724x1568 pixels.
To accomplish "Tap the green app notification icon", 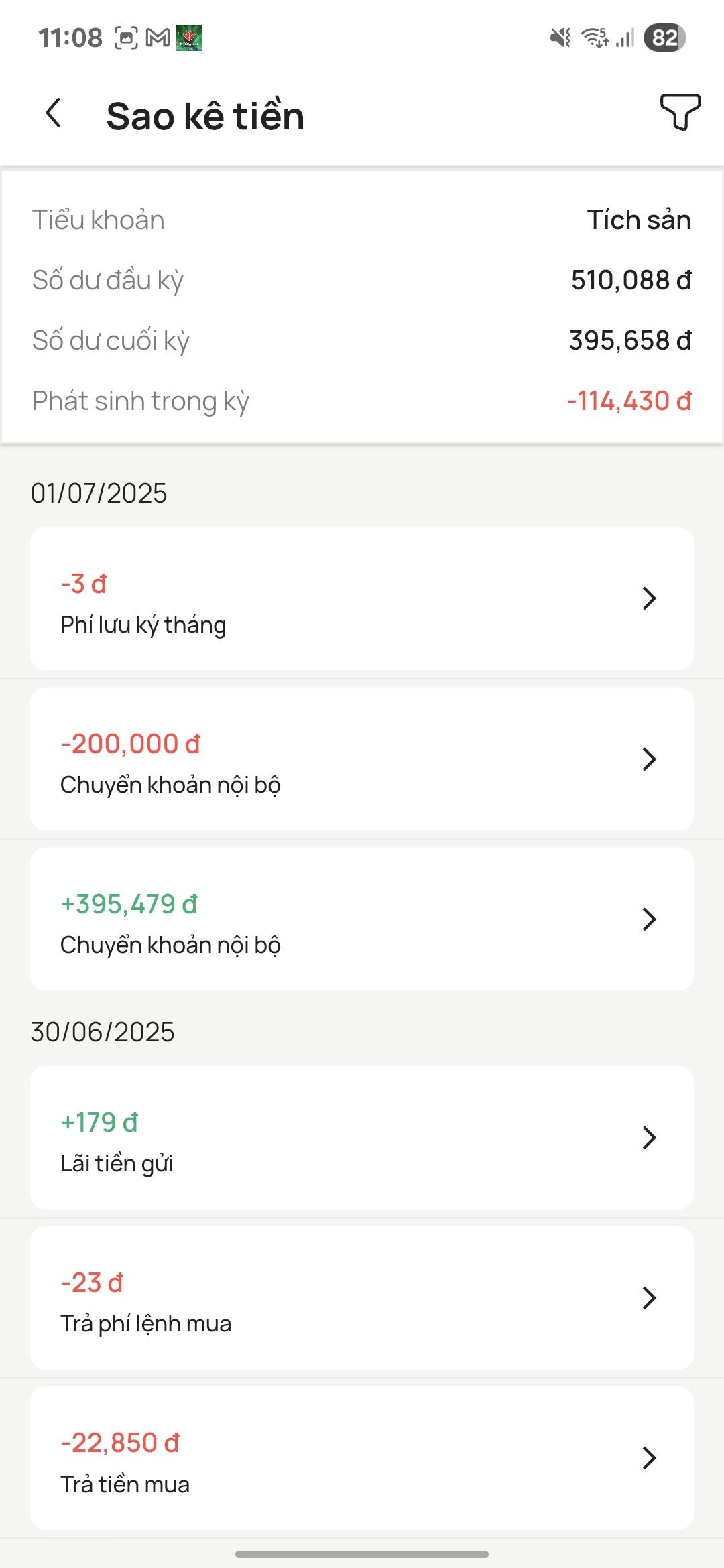I will 189,38.
